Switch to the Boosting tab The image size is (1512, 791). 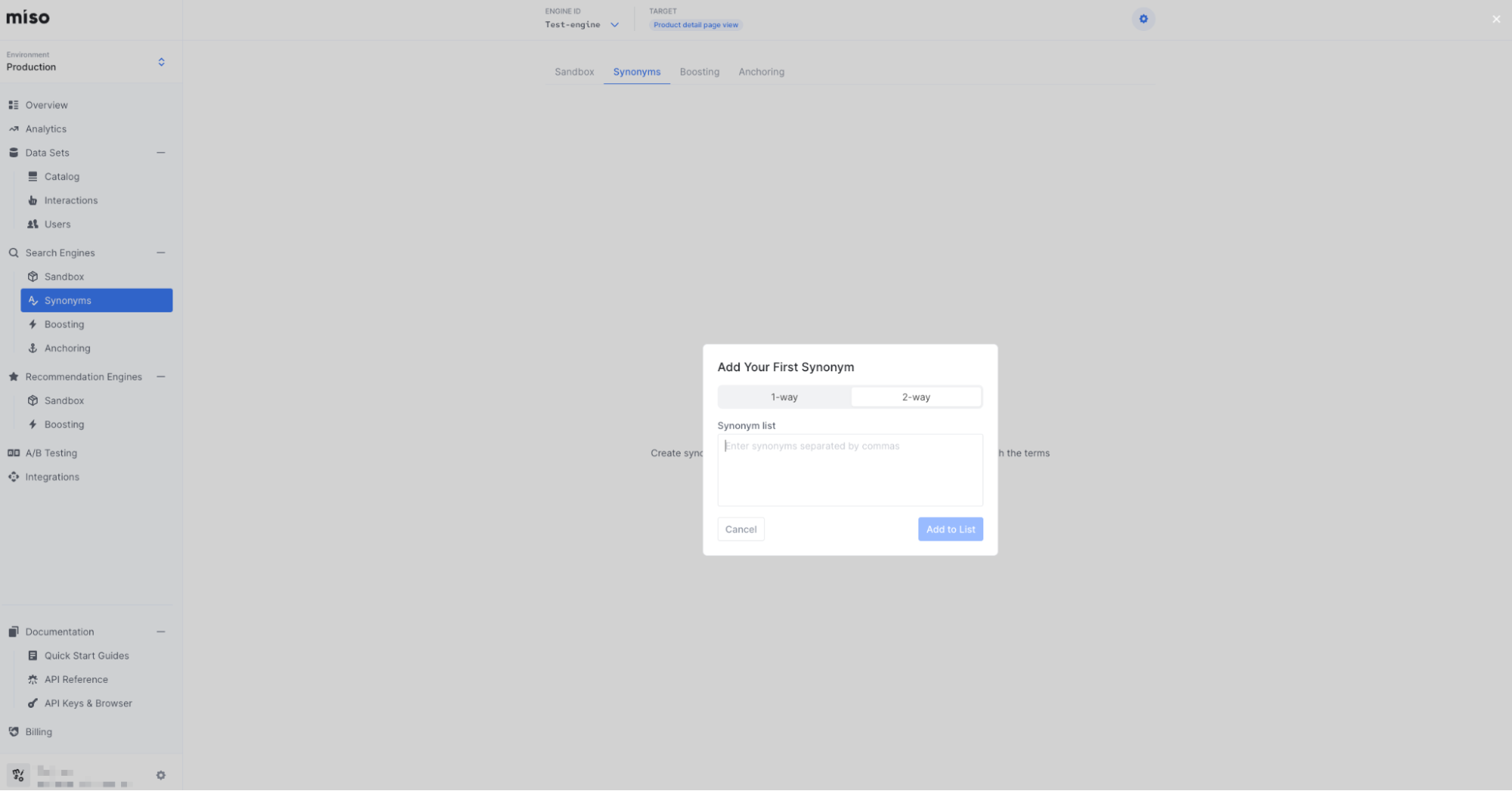coord(699,72)
